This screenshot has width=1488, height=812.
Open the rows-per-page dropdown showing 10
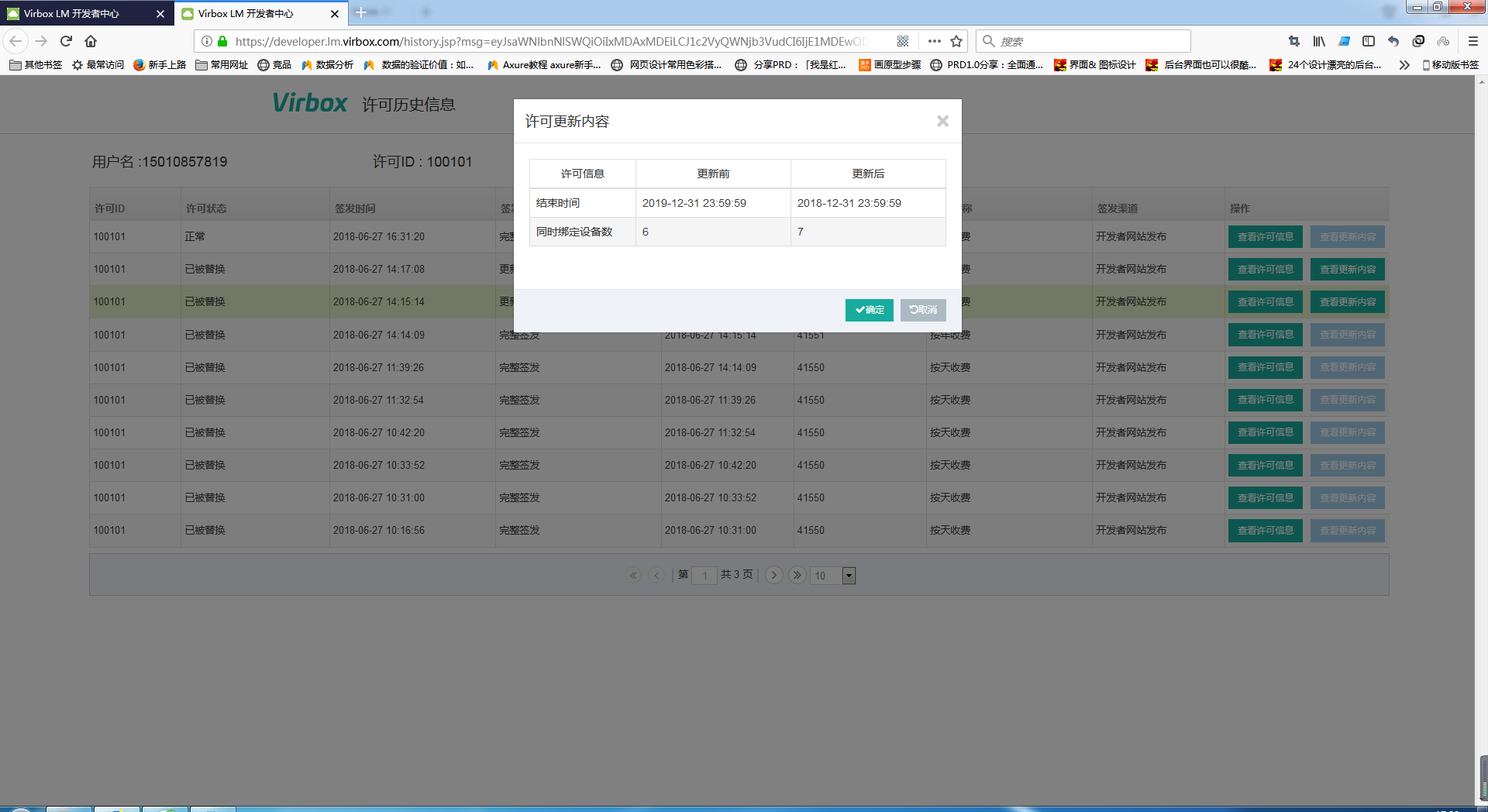click(832, 576)
